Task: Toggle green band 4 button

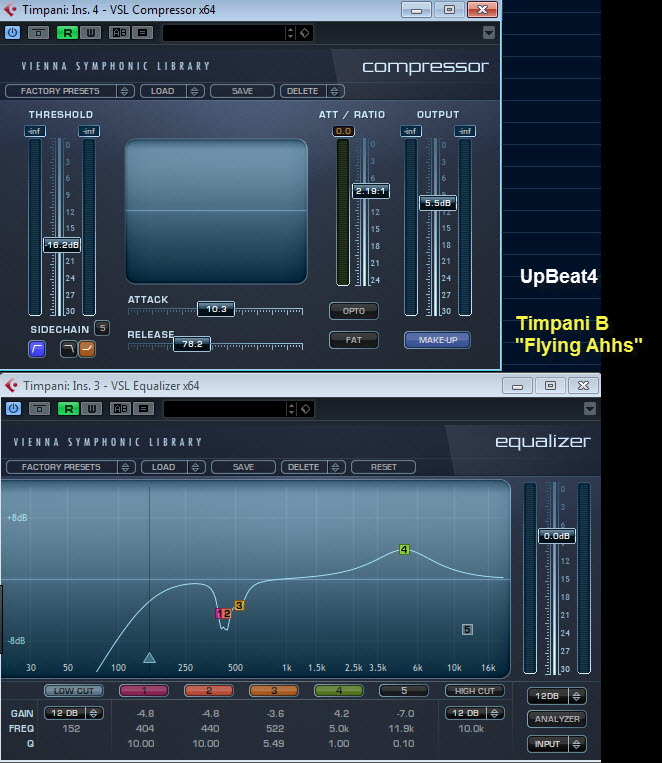Action: tap(339, 690)
